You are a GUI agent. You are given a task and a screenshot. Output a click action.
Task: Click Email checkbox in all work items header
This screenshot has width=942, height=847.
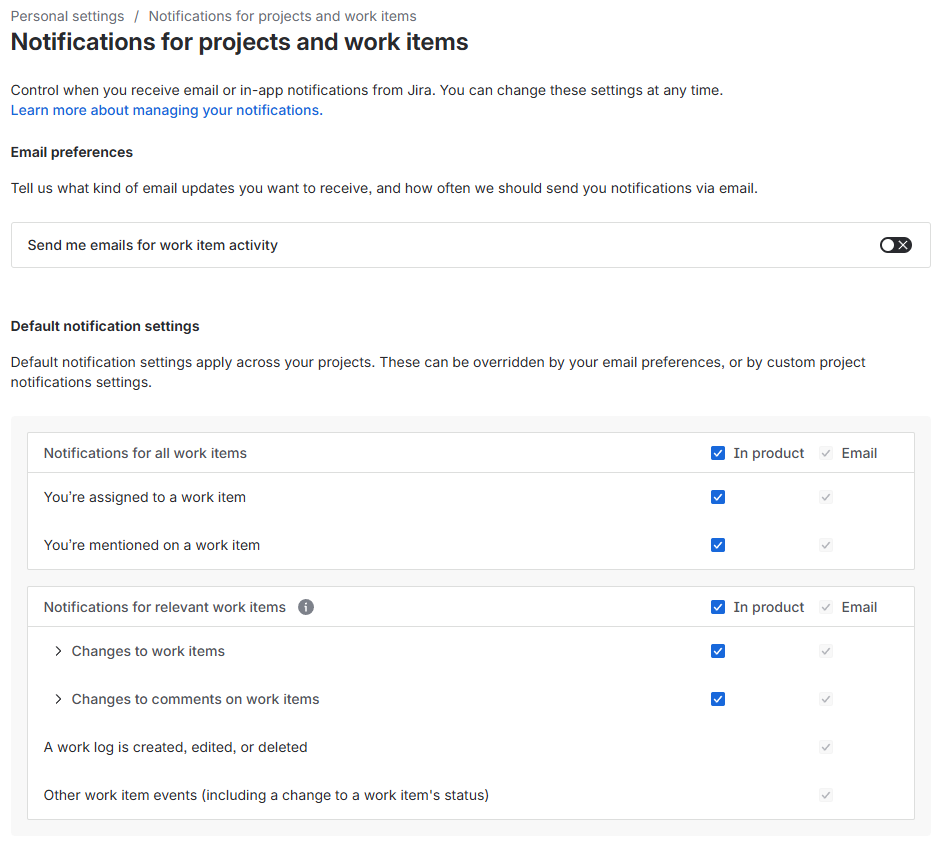[x=826, y=453]
